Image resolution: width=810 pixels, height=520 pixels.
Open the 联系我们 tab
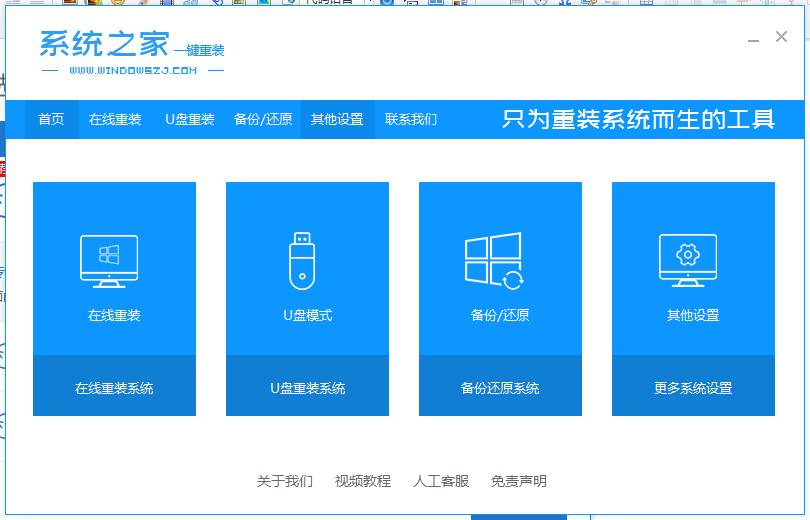(411, 120)
